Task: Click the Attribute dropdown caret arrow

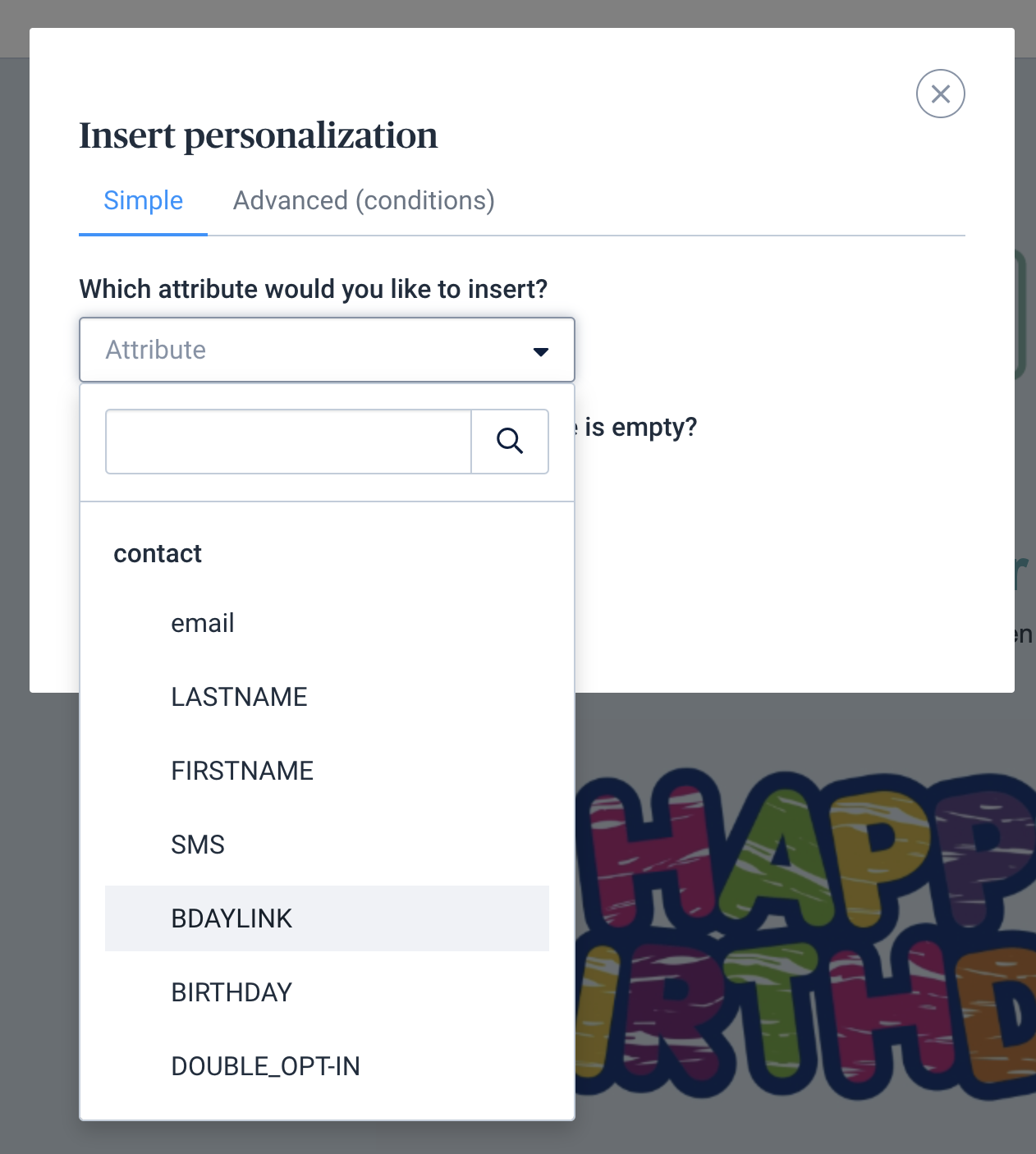Action: 541,351
